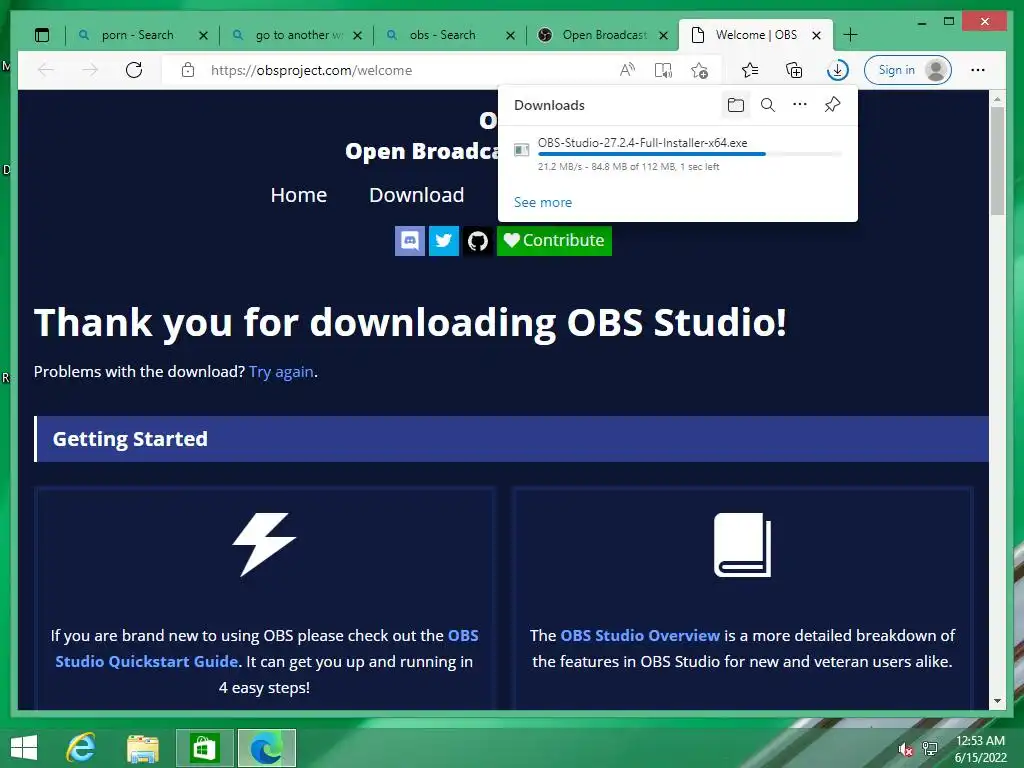This screenshot has width=1024, height=768.
Task: Click the lightning bolt quickstart icon
Action: [264, 545]
